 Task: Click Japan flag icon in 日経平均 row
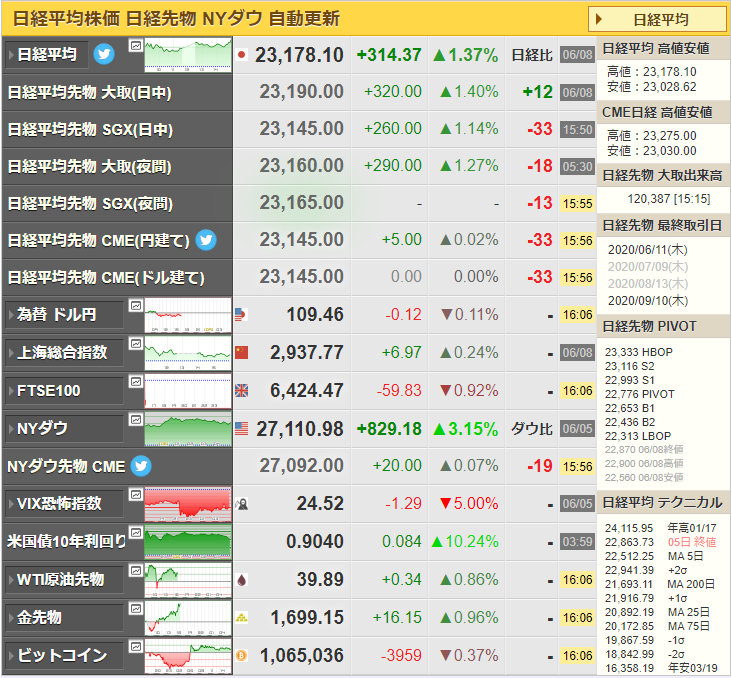[241, 55]
